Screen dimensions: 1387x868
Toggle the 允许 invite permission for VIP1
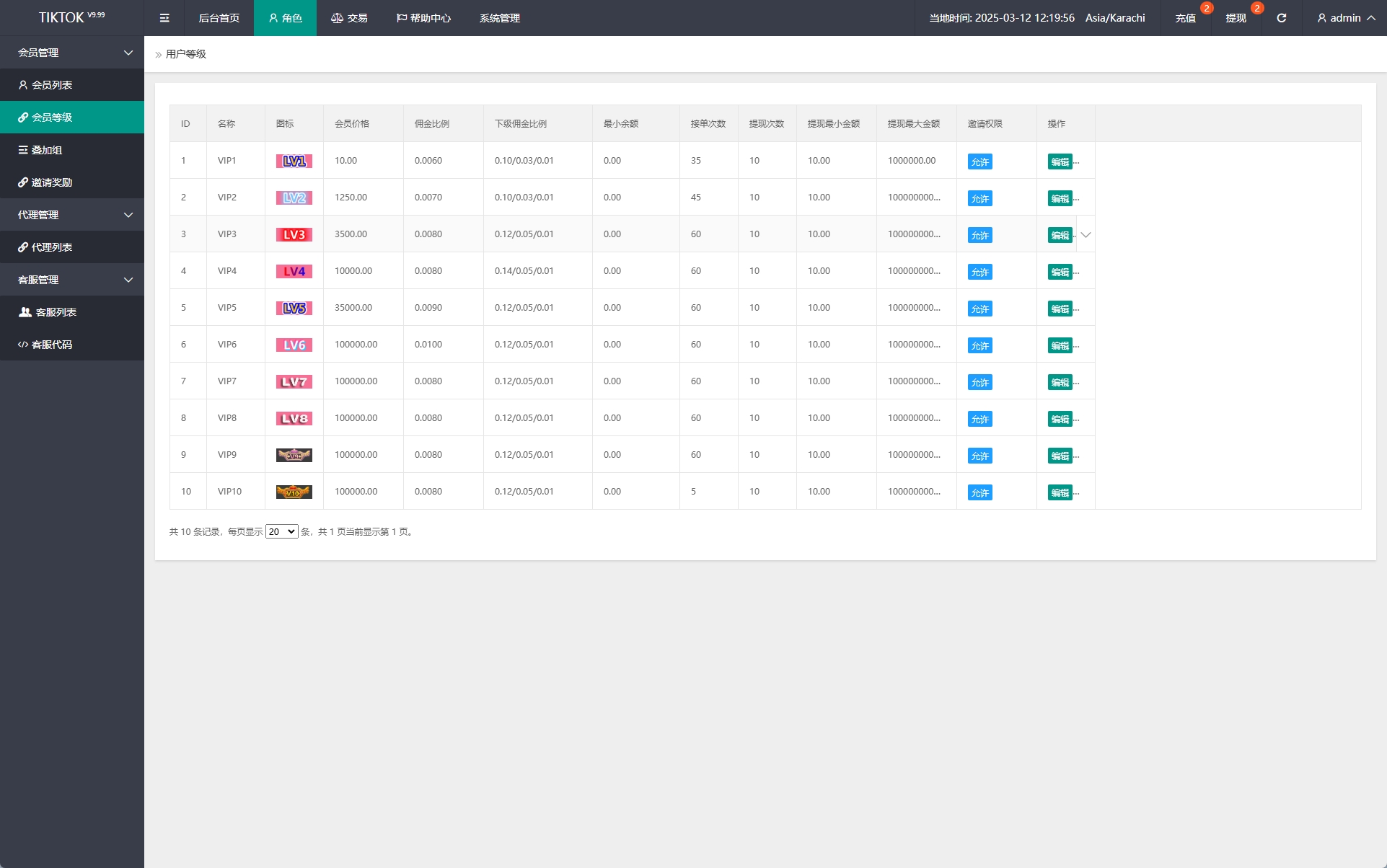979,162
